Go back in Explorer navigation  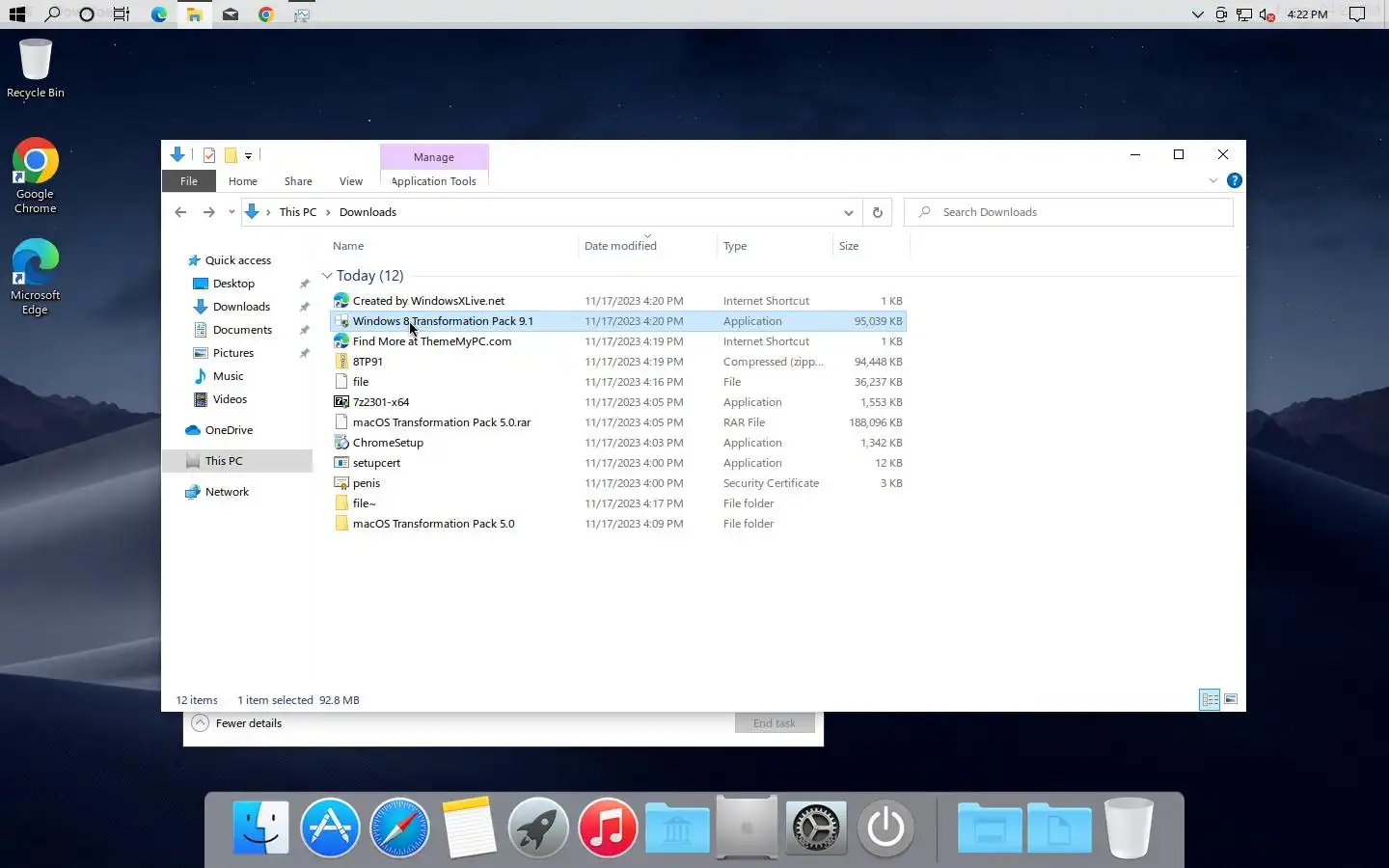coord(180,212)
